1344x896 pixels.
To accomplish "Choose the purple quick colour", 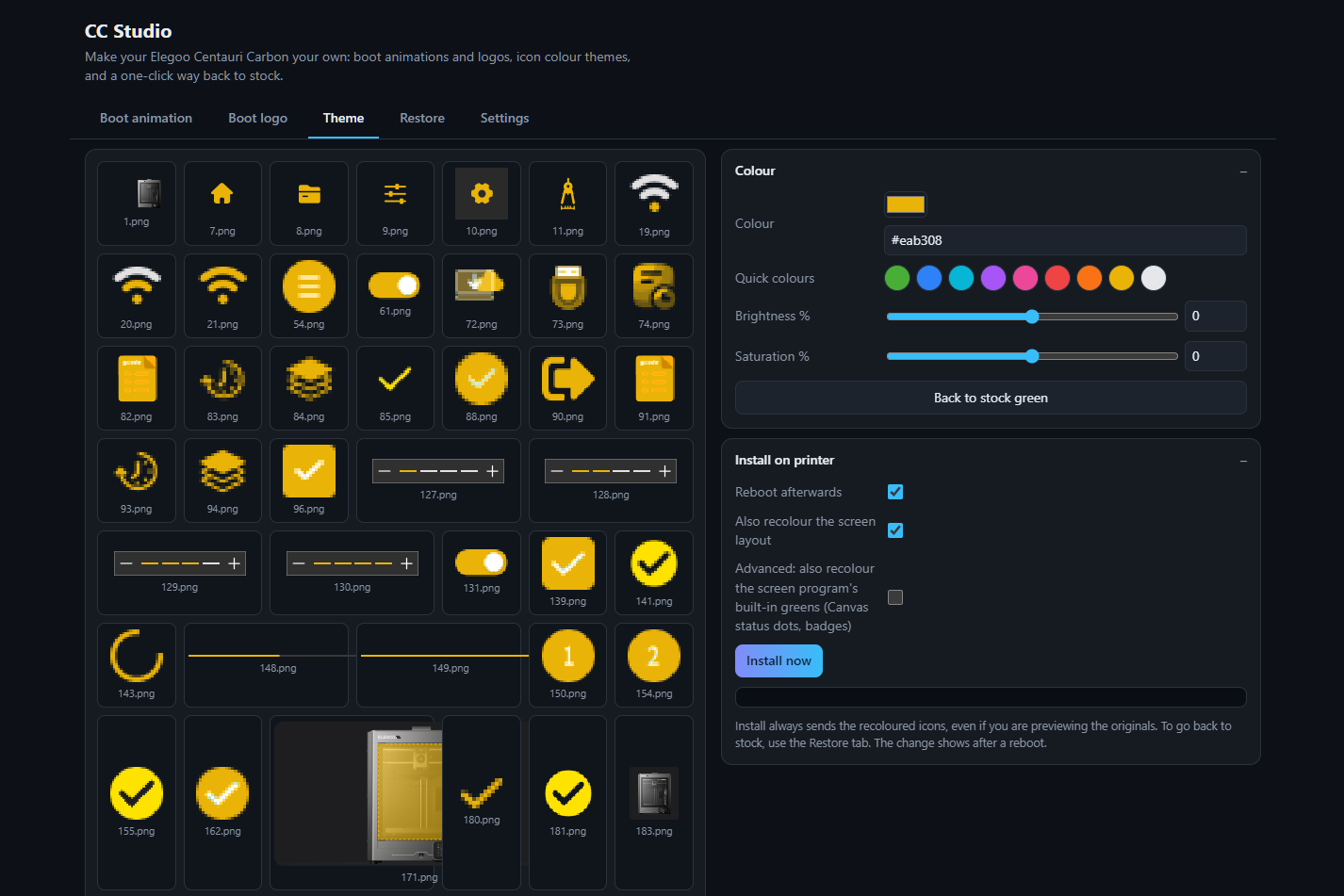I will (x=993, y=278).
